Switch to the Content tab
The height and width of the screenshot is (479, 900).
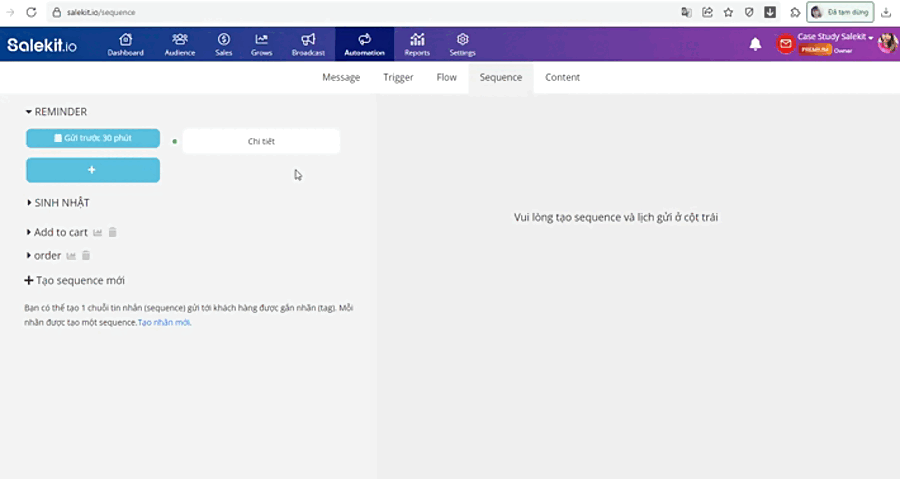tap(562, 77)
